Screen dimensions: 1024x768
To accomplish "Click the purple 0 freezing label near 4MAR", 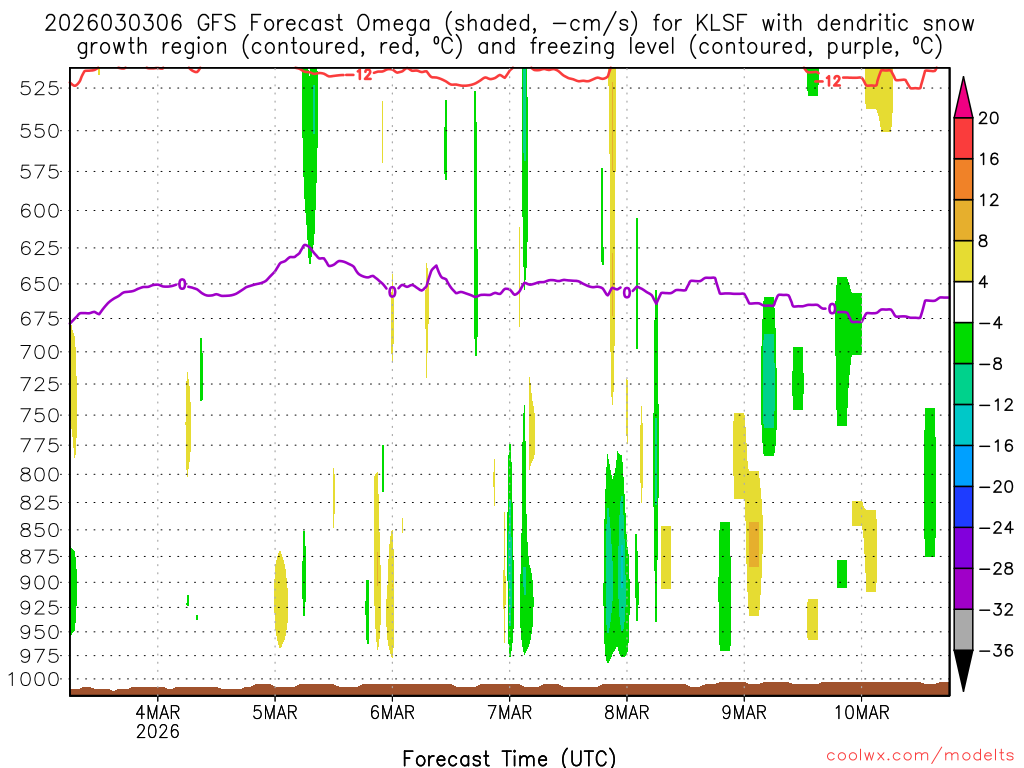I will click(x=182, y=284).
